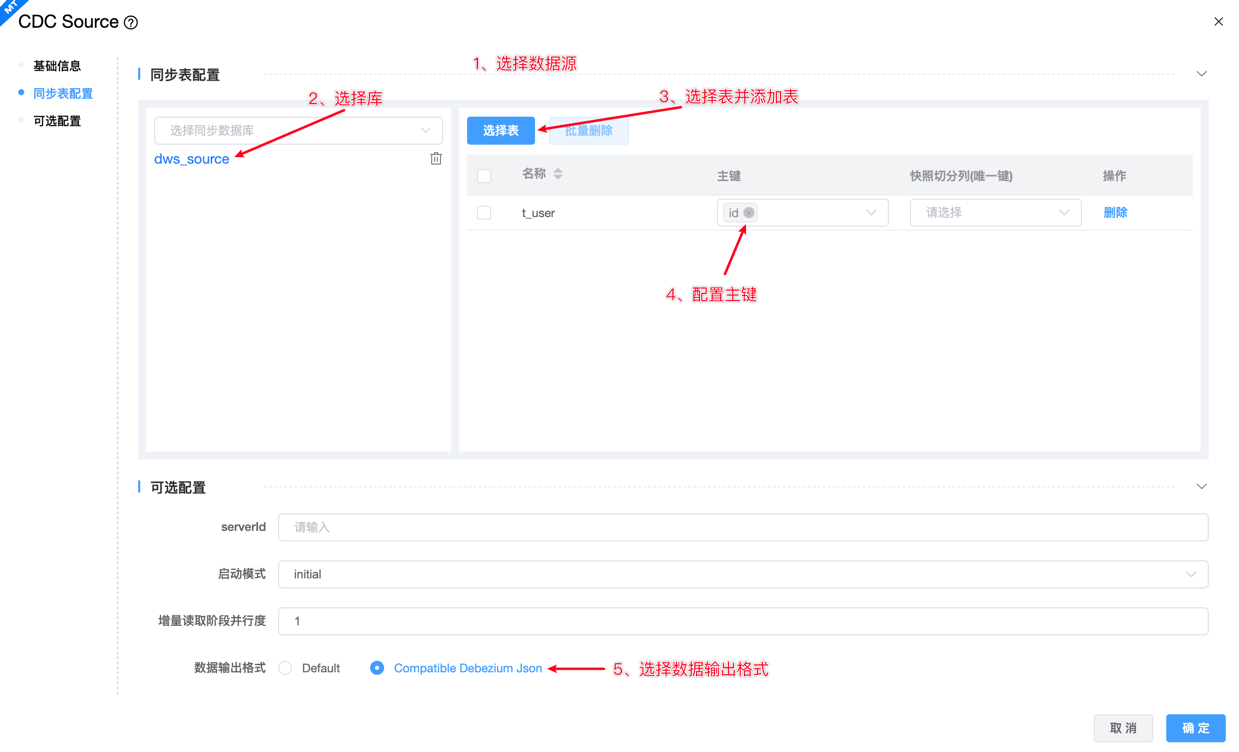Screen dimensions: 1239x752
Task: Check the select-all checkbox in table header
Action: click(484, 176)
